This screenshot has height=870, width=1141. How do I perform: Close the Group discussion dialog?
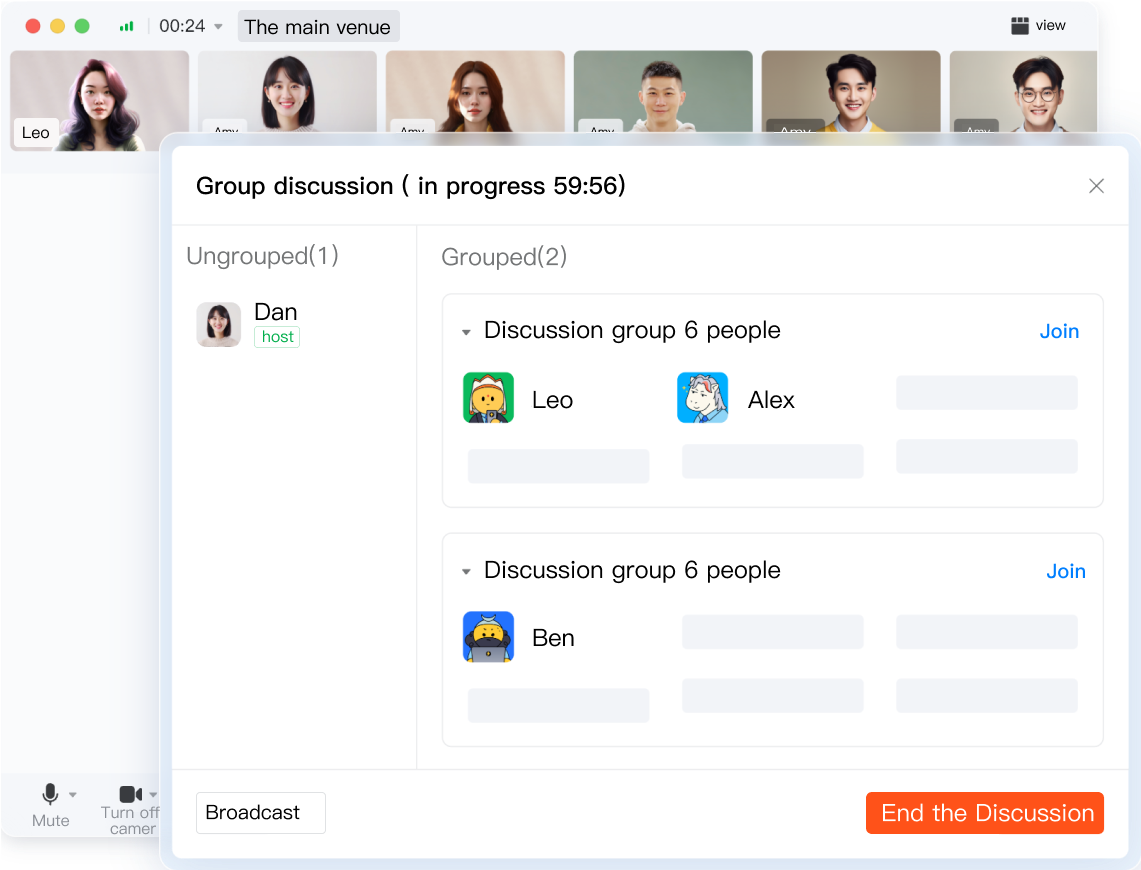coord(1096,186)
